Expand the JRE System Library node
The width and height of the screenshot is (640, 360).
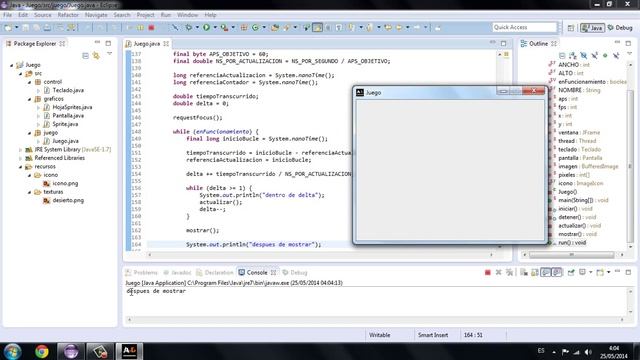tap(20, 150)
